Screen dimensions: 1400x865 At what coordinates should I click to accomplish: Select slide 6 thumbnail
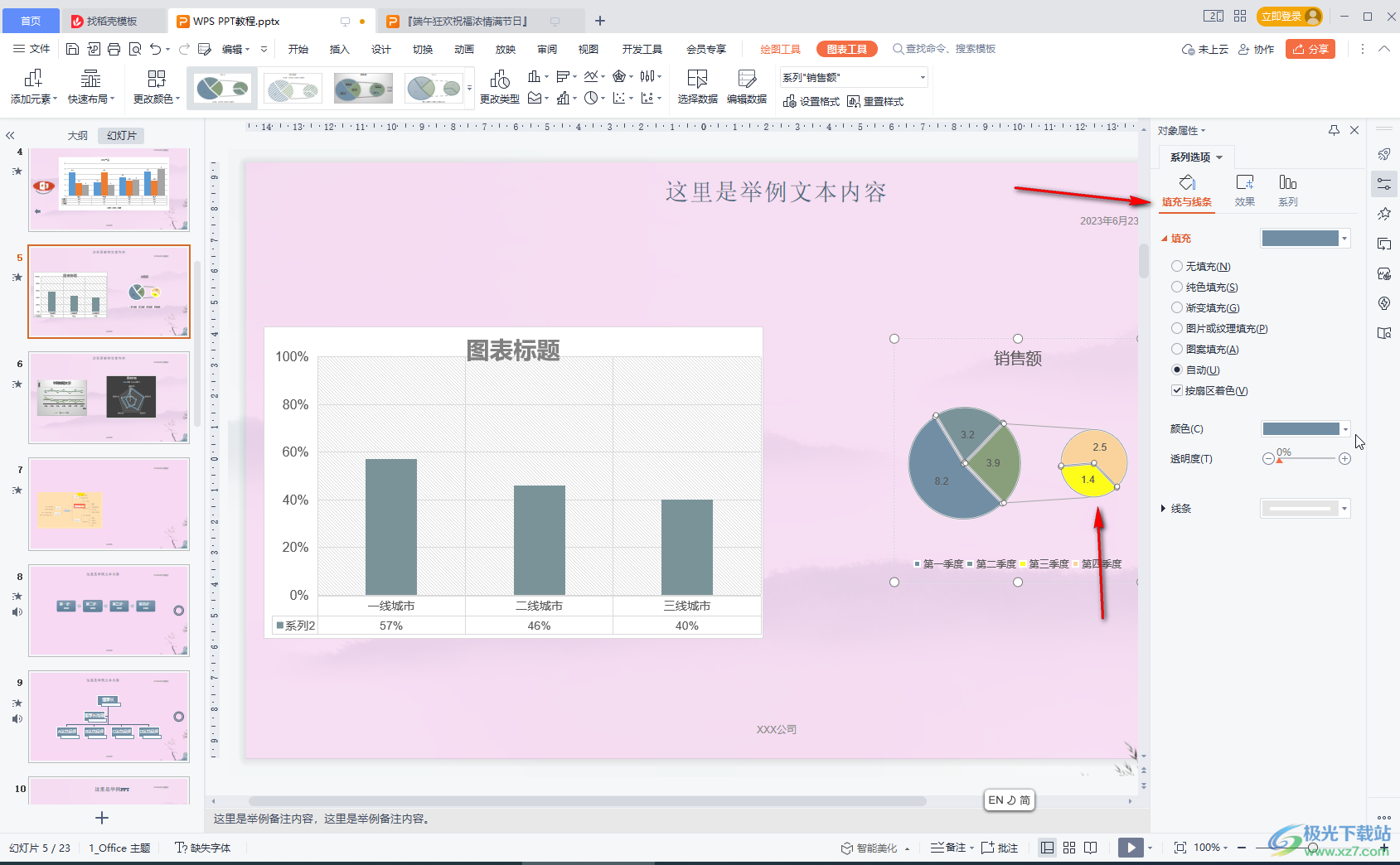click(109, 398)
